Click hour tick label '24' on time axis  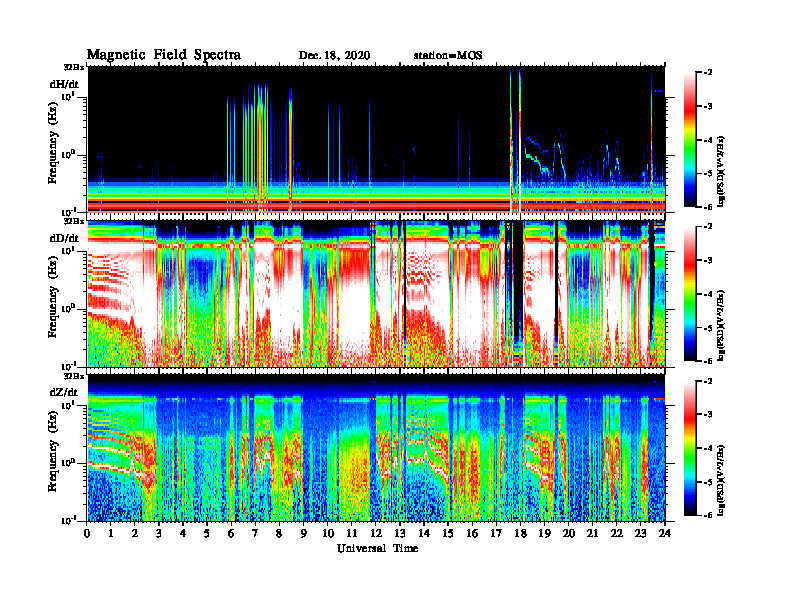click(x=665, y=534)
